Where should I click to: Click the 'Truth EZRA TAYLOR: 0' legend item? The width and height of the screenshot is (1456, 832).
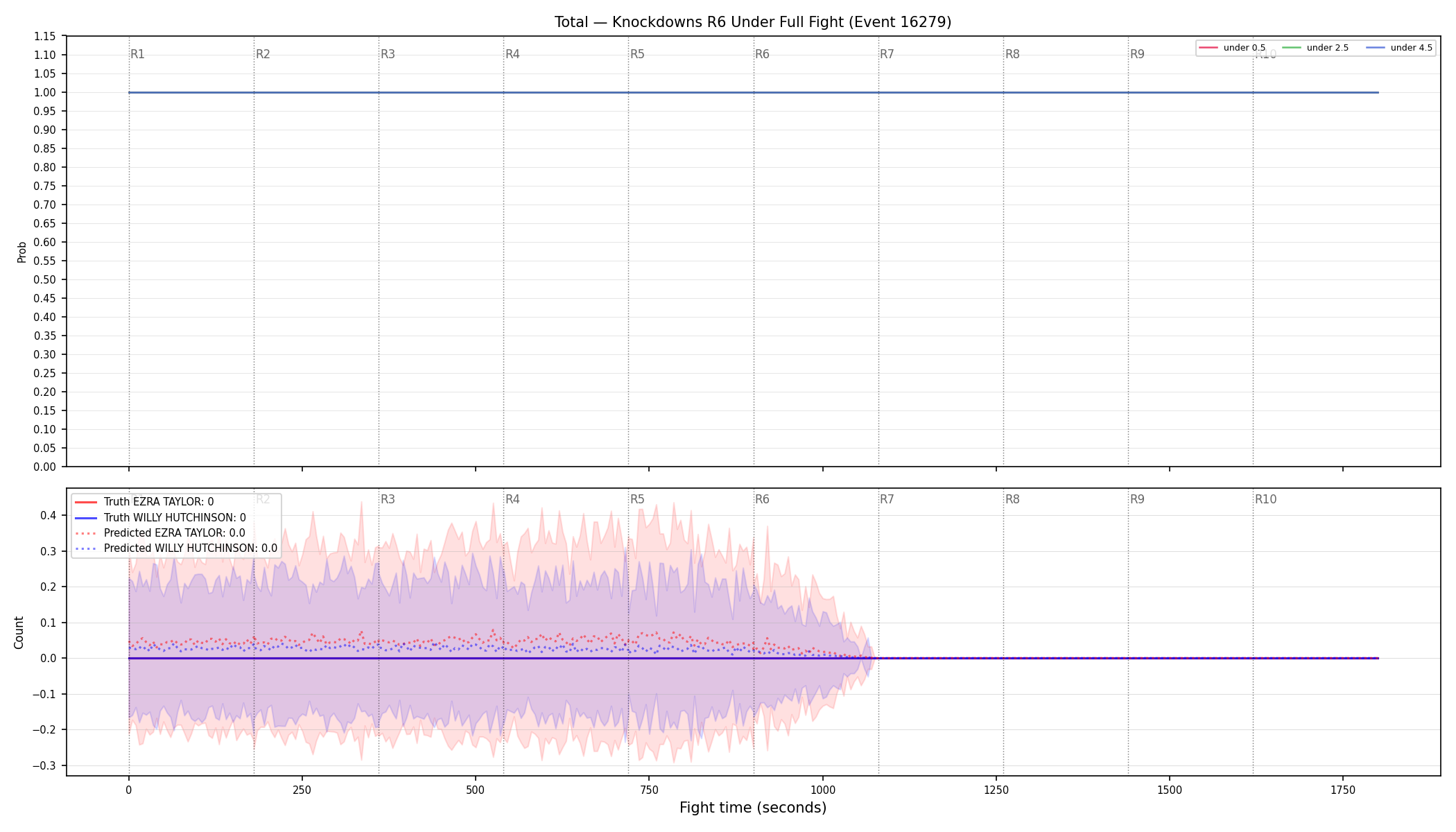[x=144, y=502]
